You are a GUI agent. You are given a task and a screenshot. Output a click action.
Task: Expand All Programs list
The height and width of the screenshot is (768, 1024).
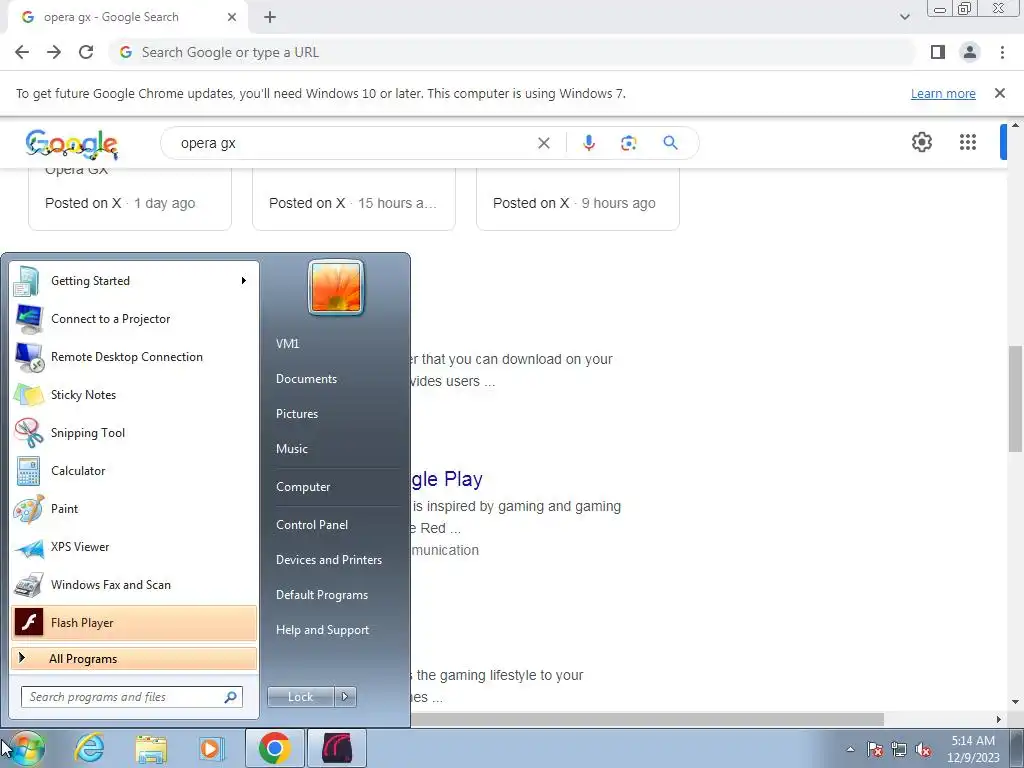[x=134, y=659]
